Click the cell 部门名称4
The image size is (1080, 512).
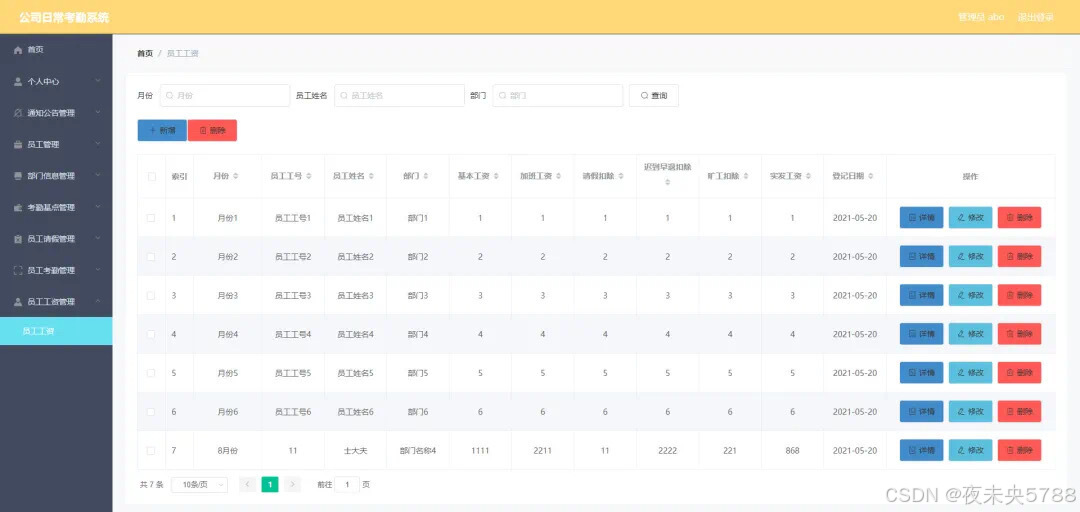pyautogui.click(x=418, y=451)
